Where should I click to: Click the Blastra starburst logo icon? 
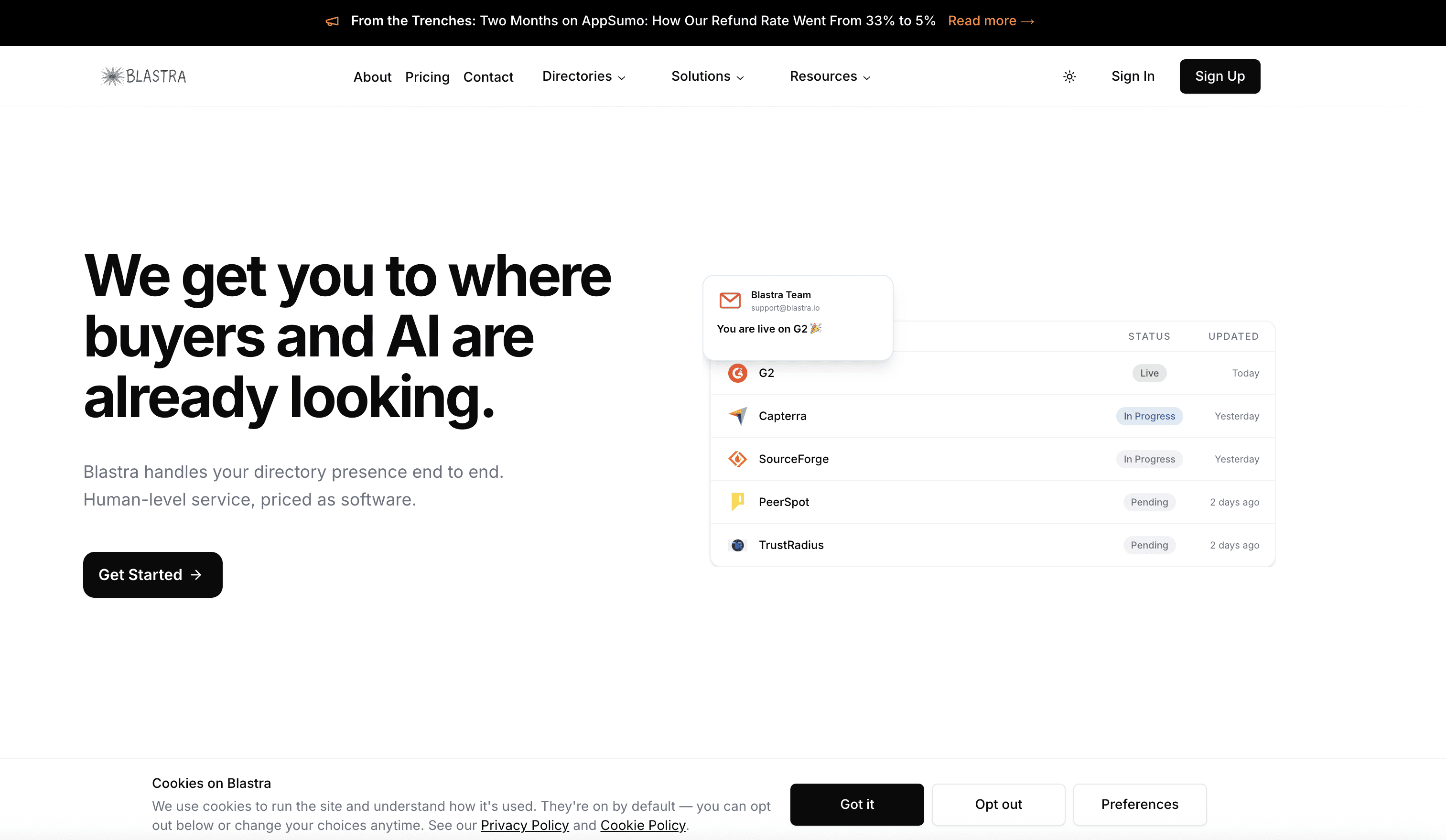pyautogui.click(x=112, y=76)
